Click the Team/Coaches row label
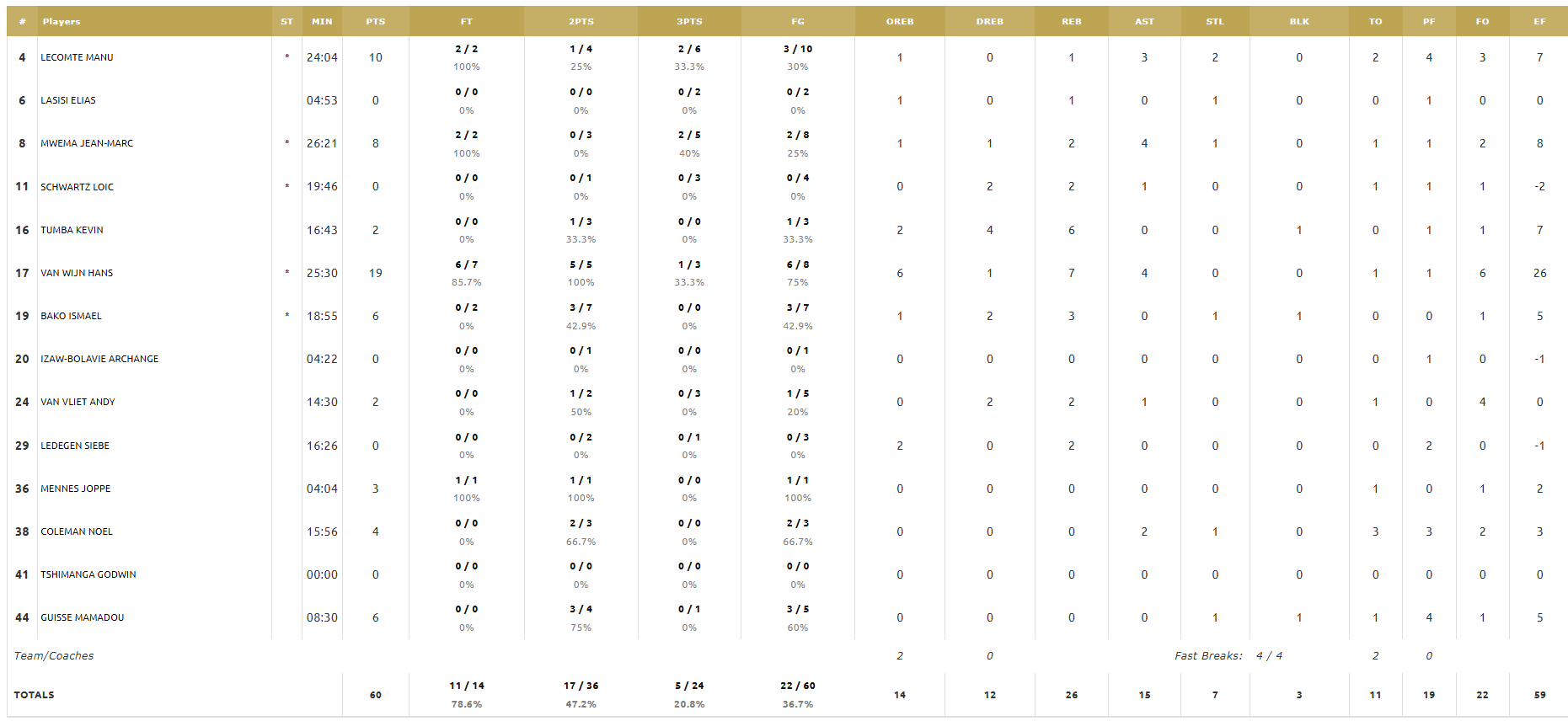The height and width of the screenshot is (721, 1568). click(x=54, y=655)
